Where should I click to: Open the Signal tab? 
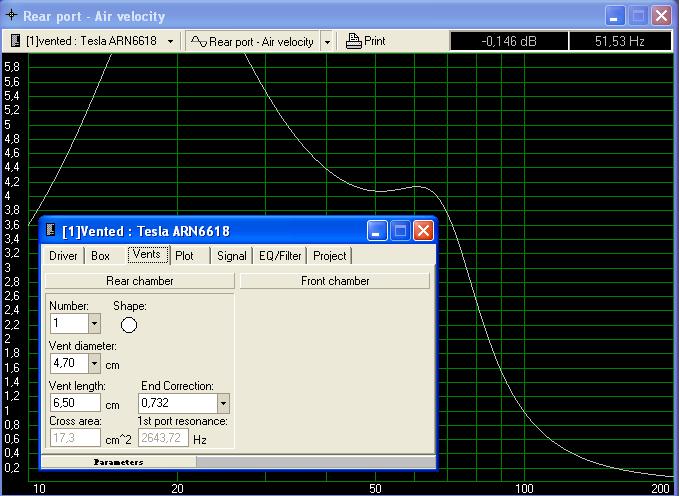pos(232,256)
